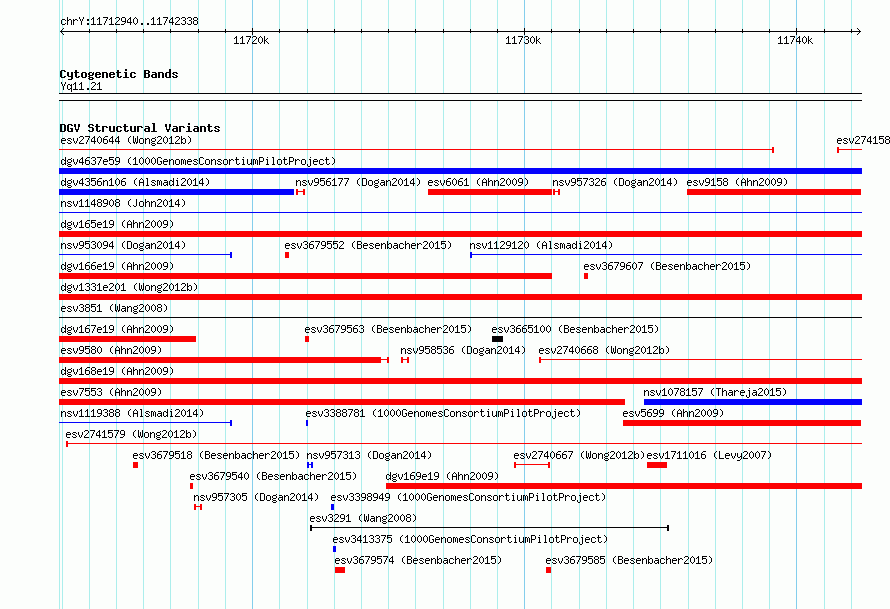
Task: Click the esv3679563 (Besenbacher2015) red marker
Action: (x=307, y=339)
